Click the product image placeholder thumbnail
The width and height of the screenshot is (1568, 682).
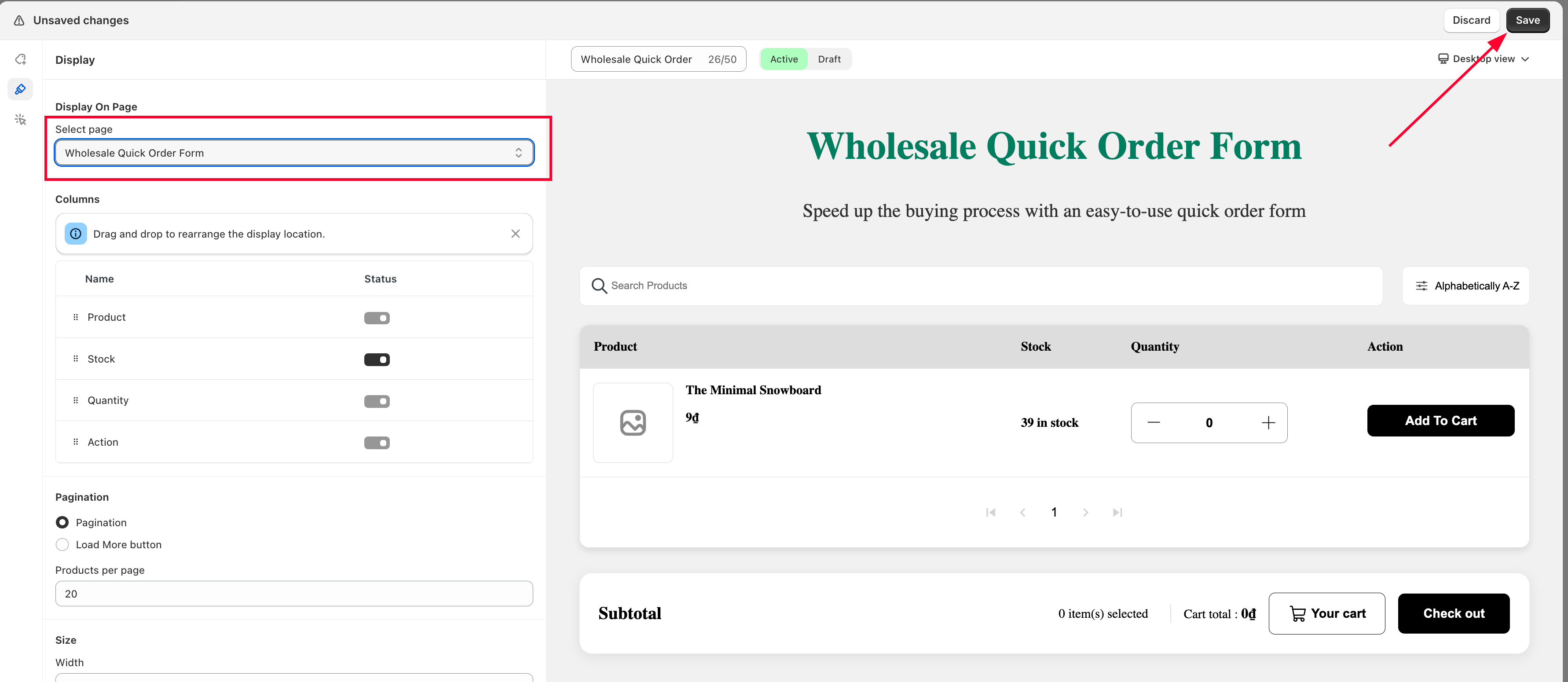tap(632, 422)
